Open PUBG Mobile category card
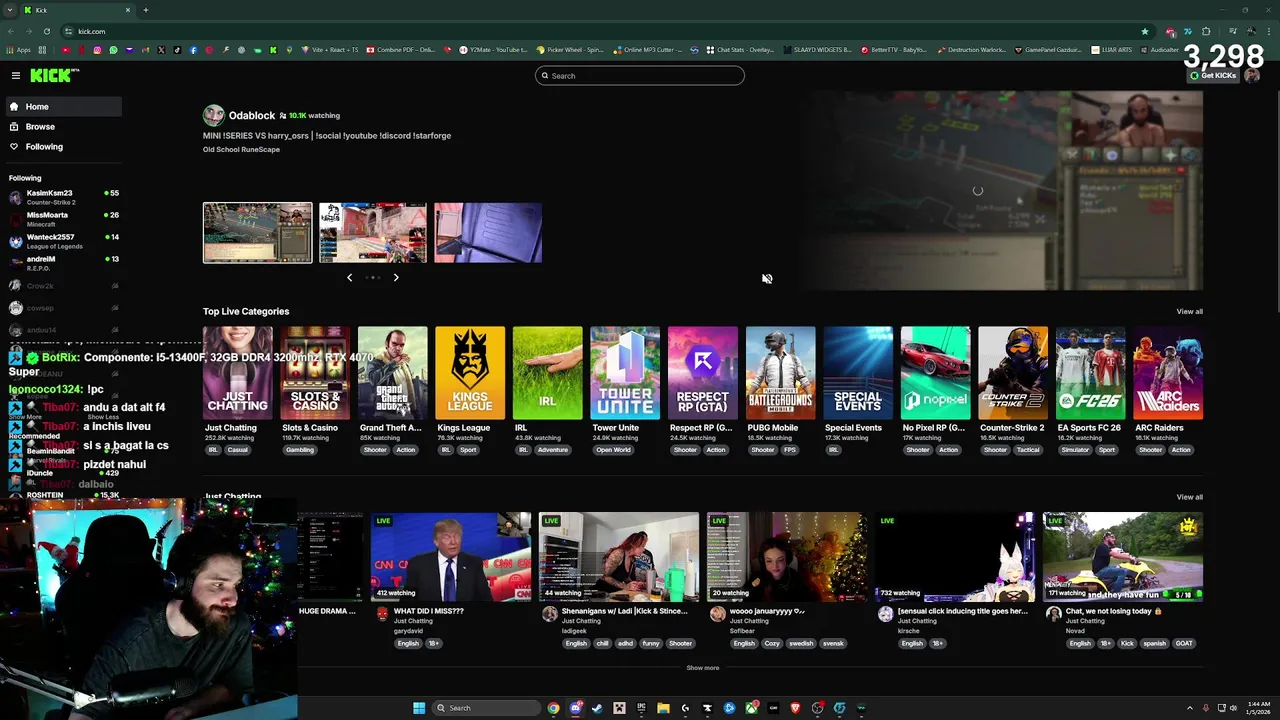 (x=780, y=373)
